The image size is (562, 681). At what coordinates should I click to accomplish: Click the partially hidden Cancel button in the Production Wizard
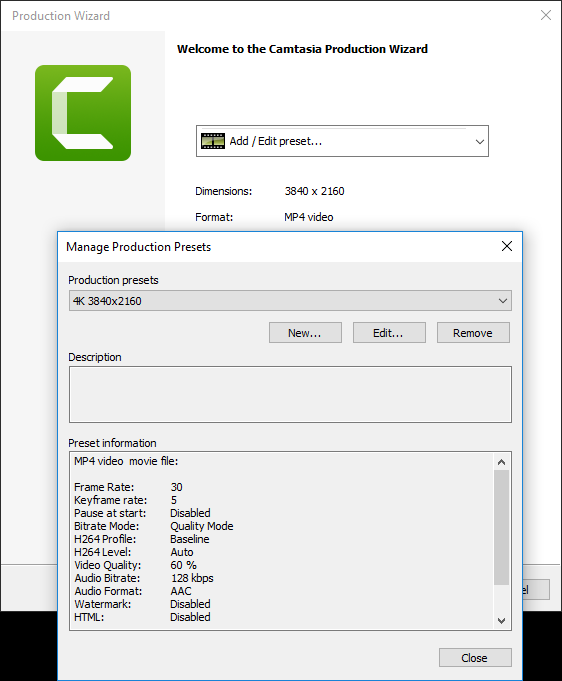pyautogui.click(x=536, y=589)
